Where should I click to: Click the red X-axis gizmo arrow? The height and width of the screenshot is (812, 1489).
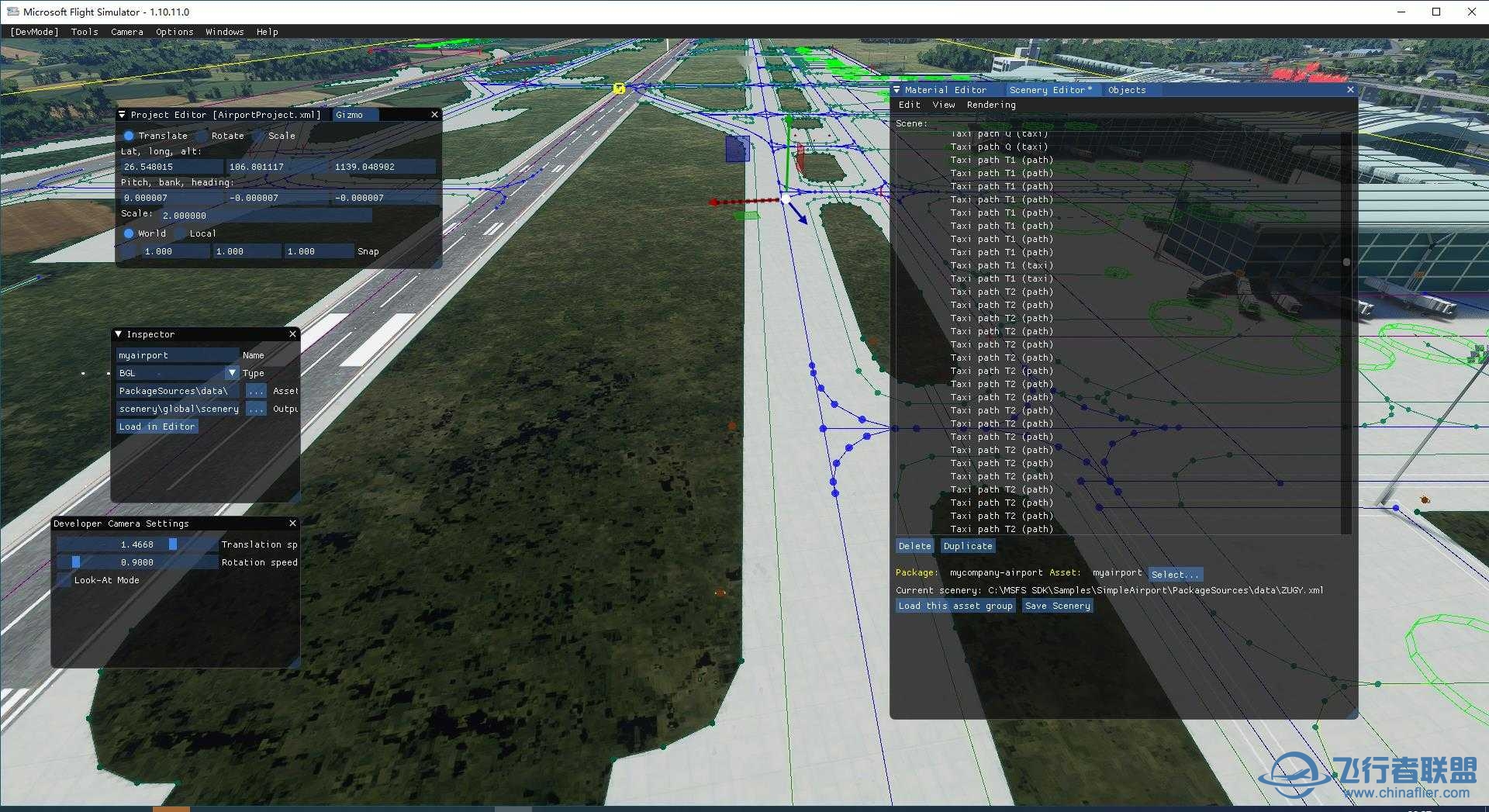(744, 202)
